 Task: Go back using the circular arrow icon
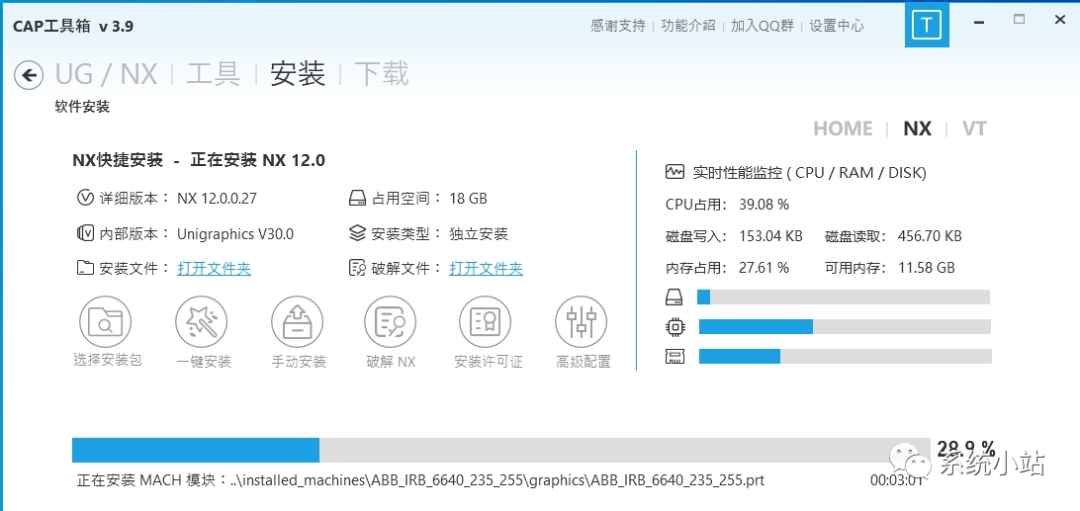28,75
